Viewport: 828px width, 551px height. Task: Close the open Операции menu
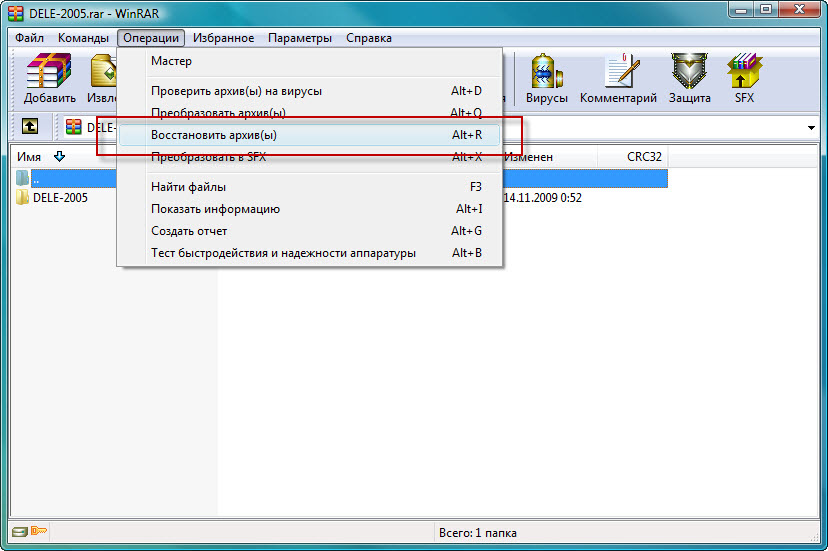click(151, 38)
